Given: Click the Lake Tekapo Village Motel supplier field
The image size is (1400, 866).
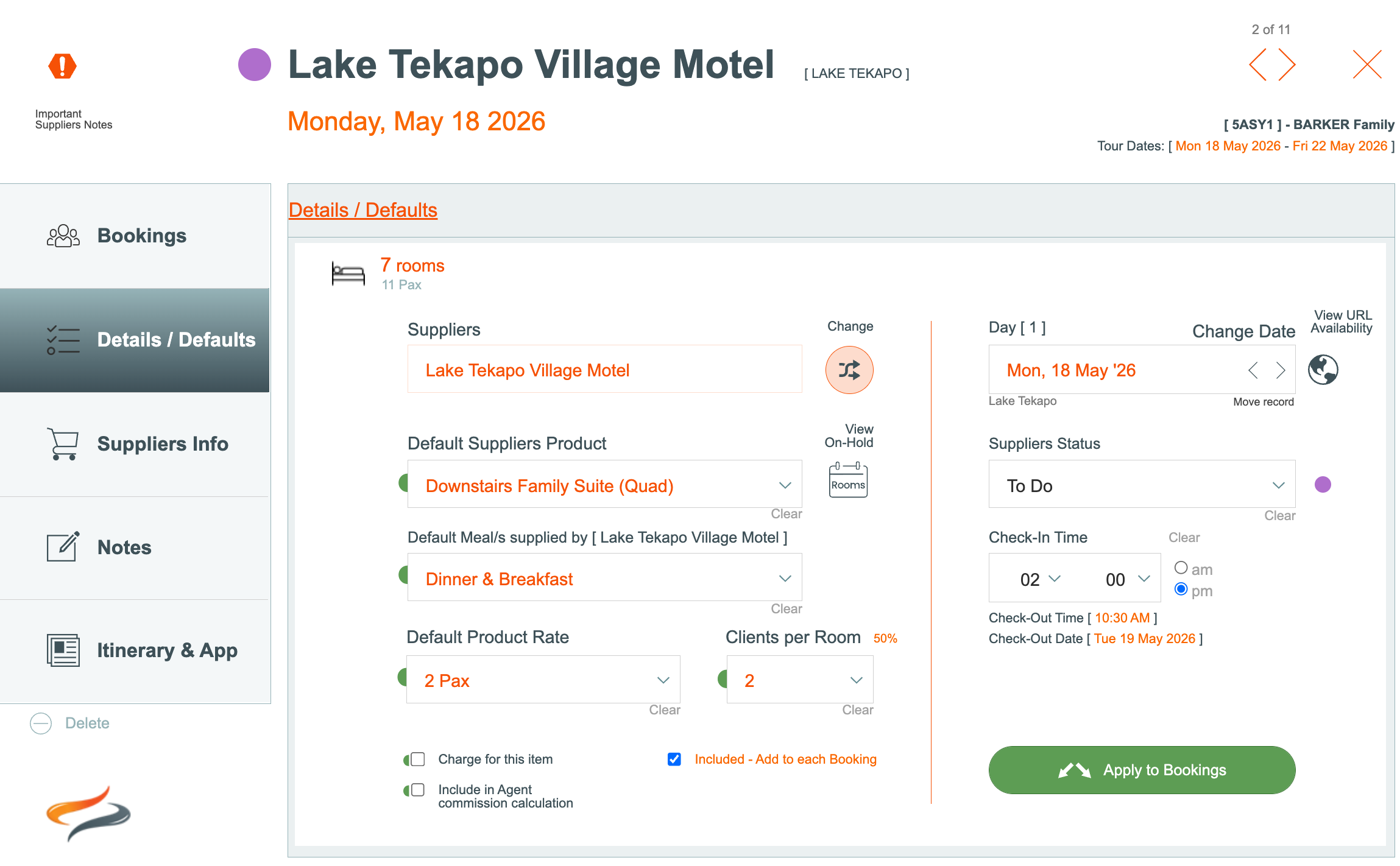Looking at the screenshot, I should pyautogui.click(x=604, y=370).
